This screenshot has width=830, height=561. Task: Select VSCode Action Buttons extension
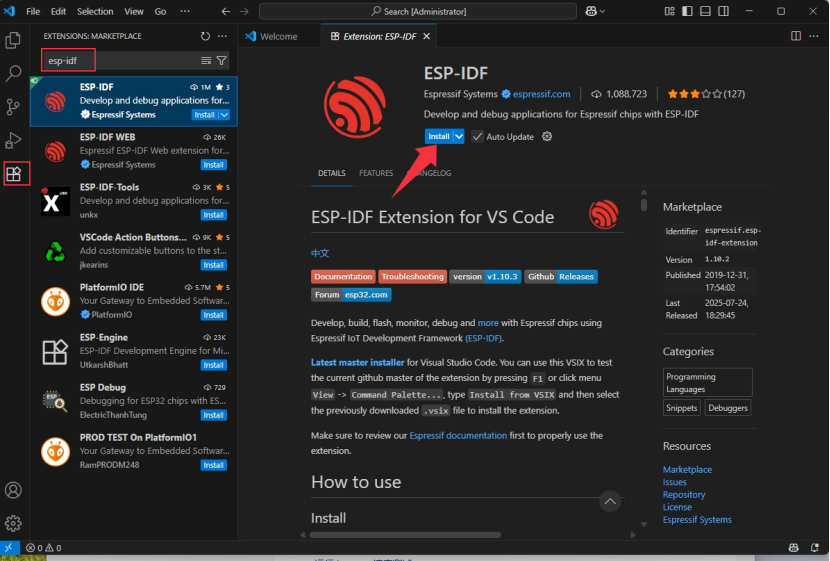134,251
